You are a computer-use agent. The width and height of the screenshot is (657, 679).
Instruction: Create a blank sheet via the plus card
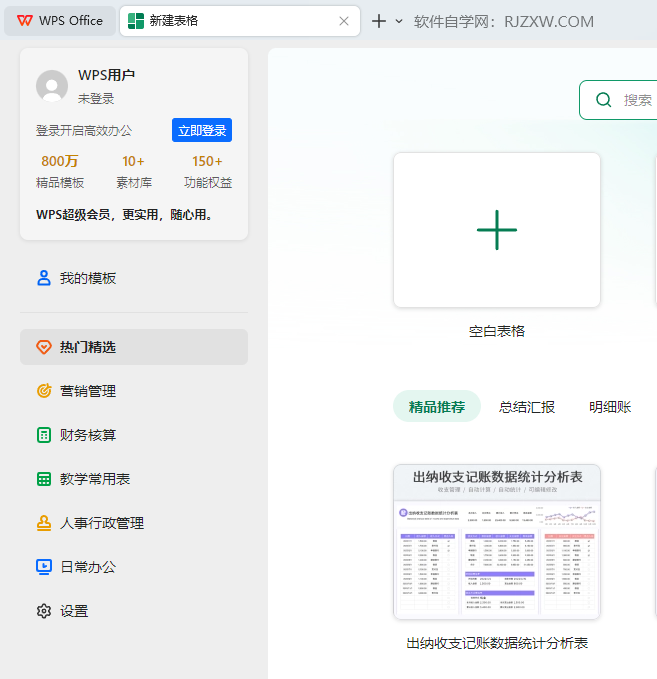coord(497,230)
